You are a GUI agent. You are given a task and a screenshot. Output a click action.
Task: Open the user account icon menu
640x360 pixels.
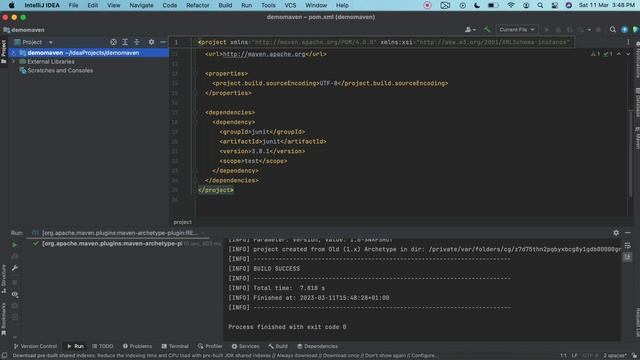[470, 29]
